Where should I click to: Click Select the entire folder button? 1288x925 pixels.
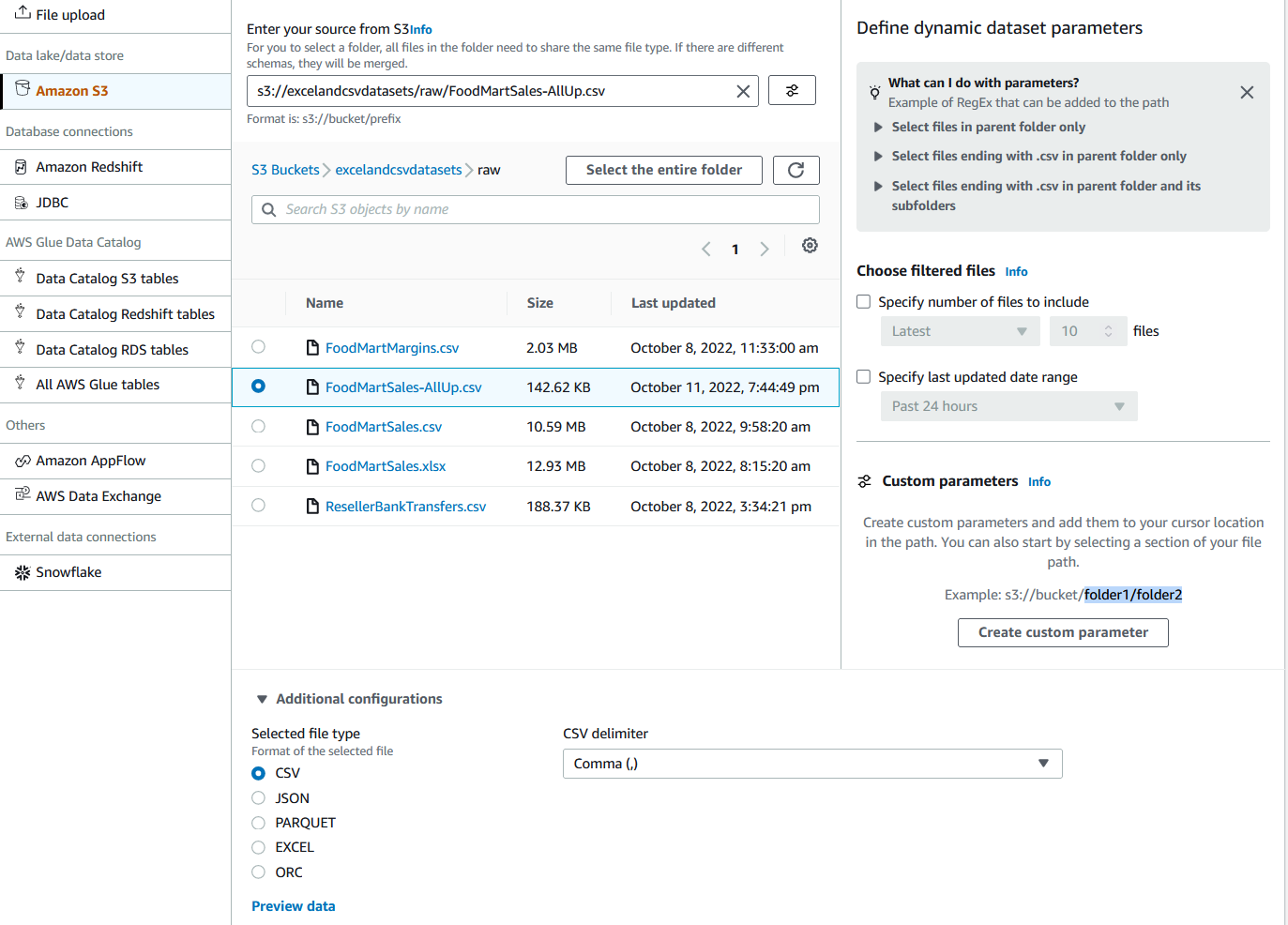tap(664, 170)
